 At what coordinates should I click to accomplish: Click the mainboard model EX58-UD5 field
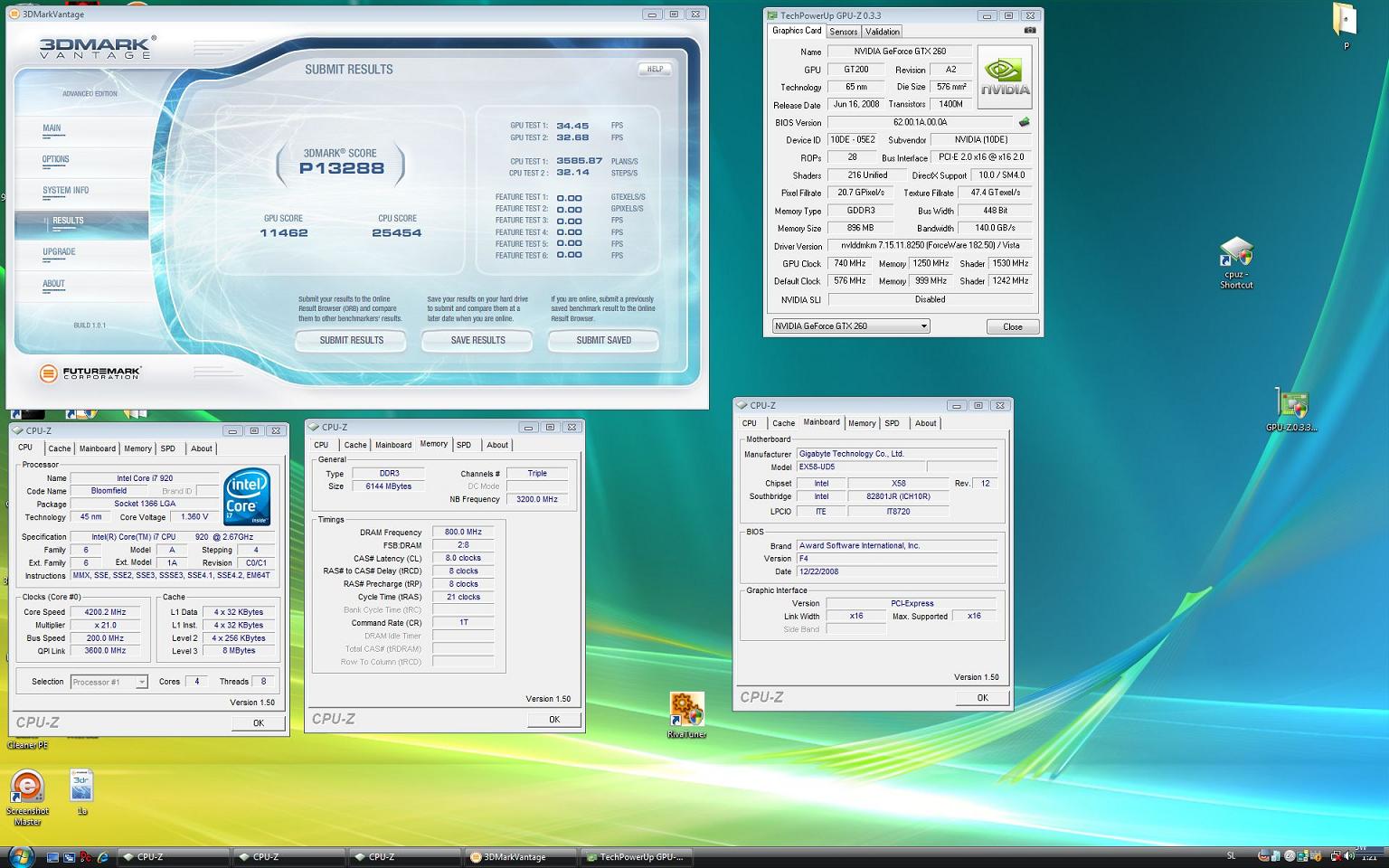coord(859,467)
